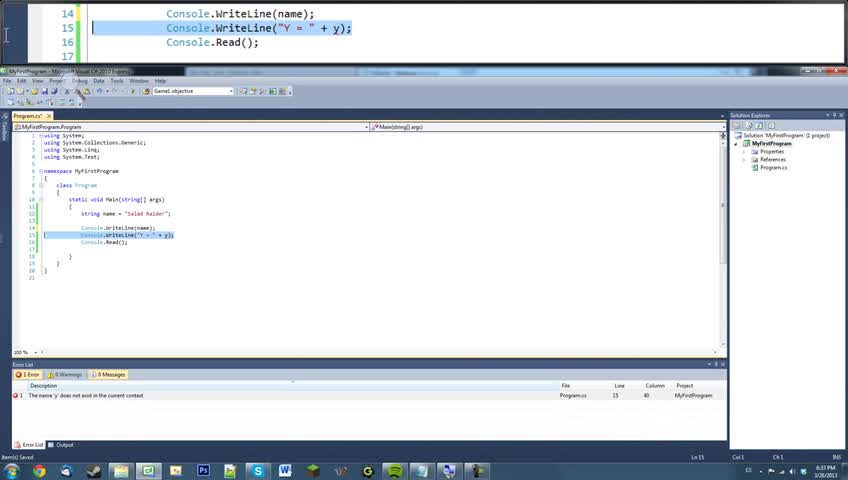Open the Data menu
This screenshot has height=480, width=848.
98,81
